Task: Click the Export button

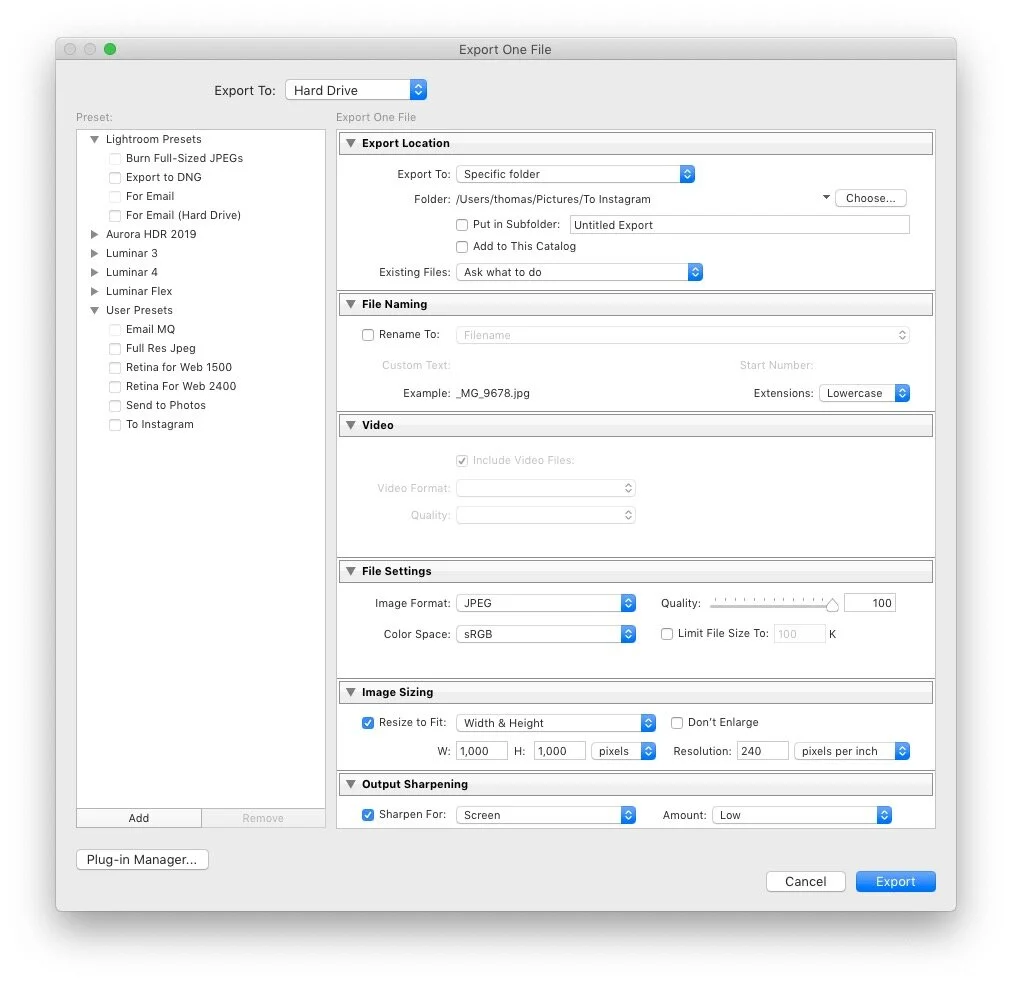Action: [x=895, y=881]
